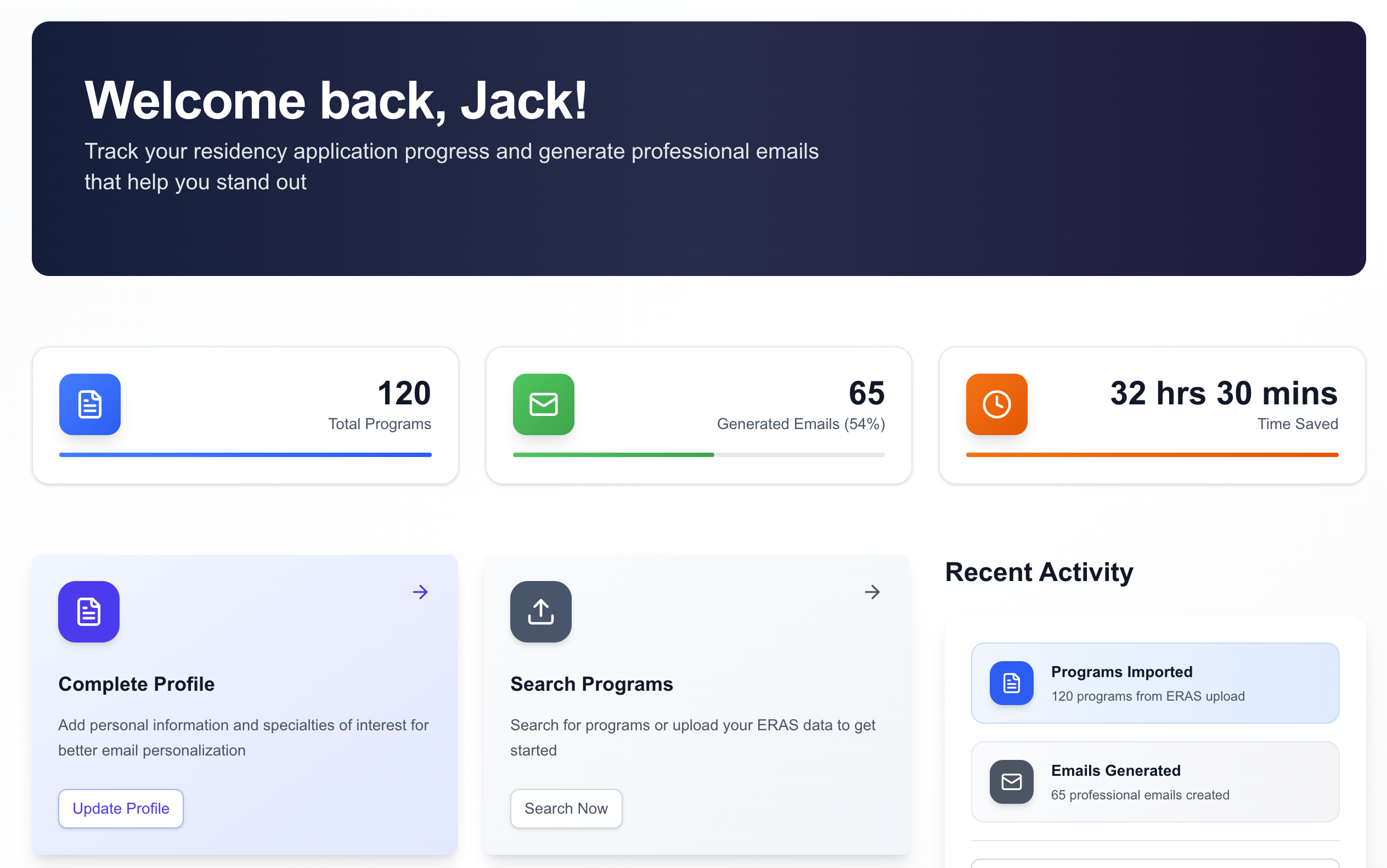Click the blue document icon on Total Programs card

(x=89, y=404)
